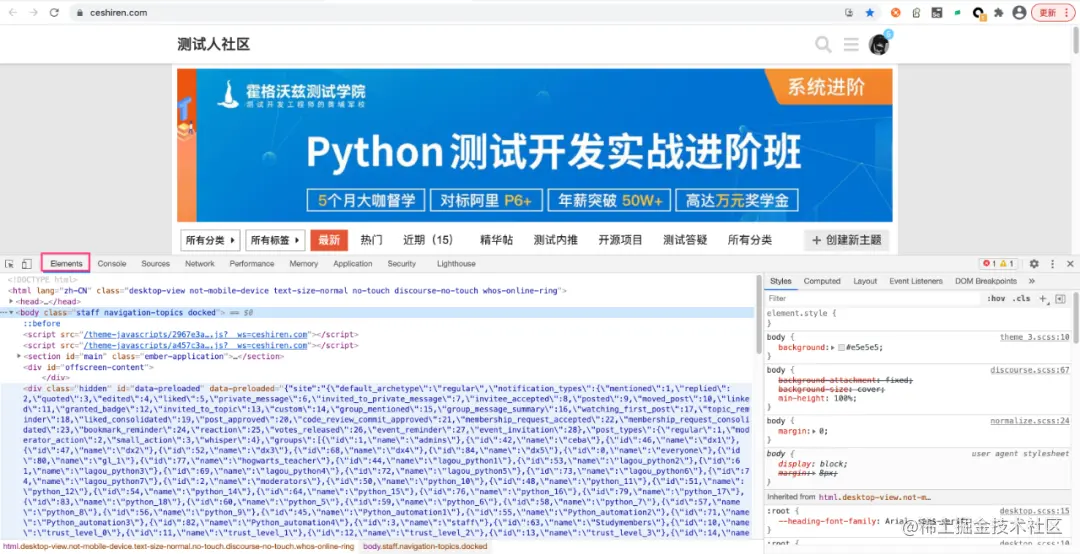Viewport: 1080px width, 554px height.
Task: Open the Styles sidebar tab
Action: (x=780, y=281)
